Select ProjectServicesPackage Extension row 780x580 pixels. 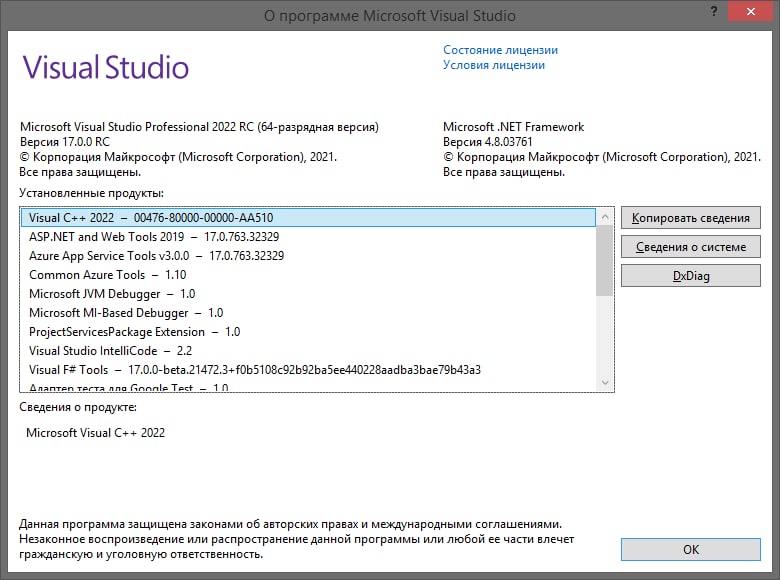pos(308,332)
